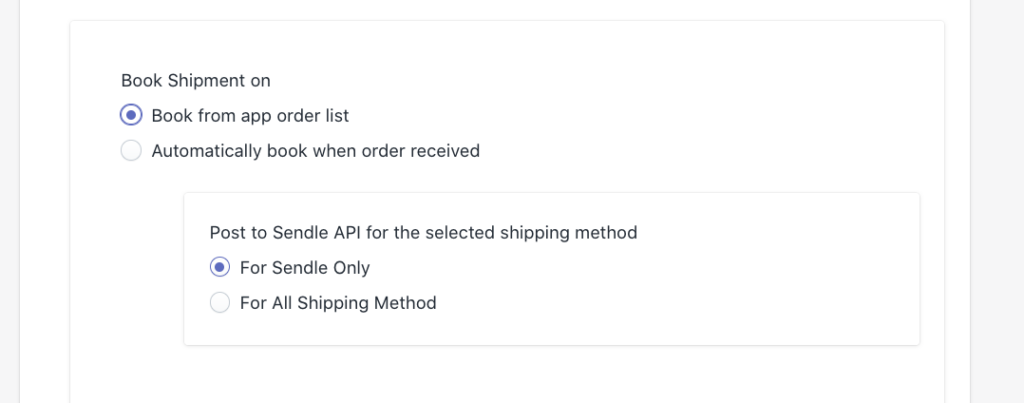
Task: Click the "For Sendle Only" label text
Action: point(305,267)
